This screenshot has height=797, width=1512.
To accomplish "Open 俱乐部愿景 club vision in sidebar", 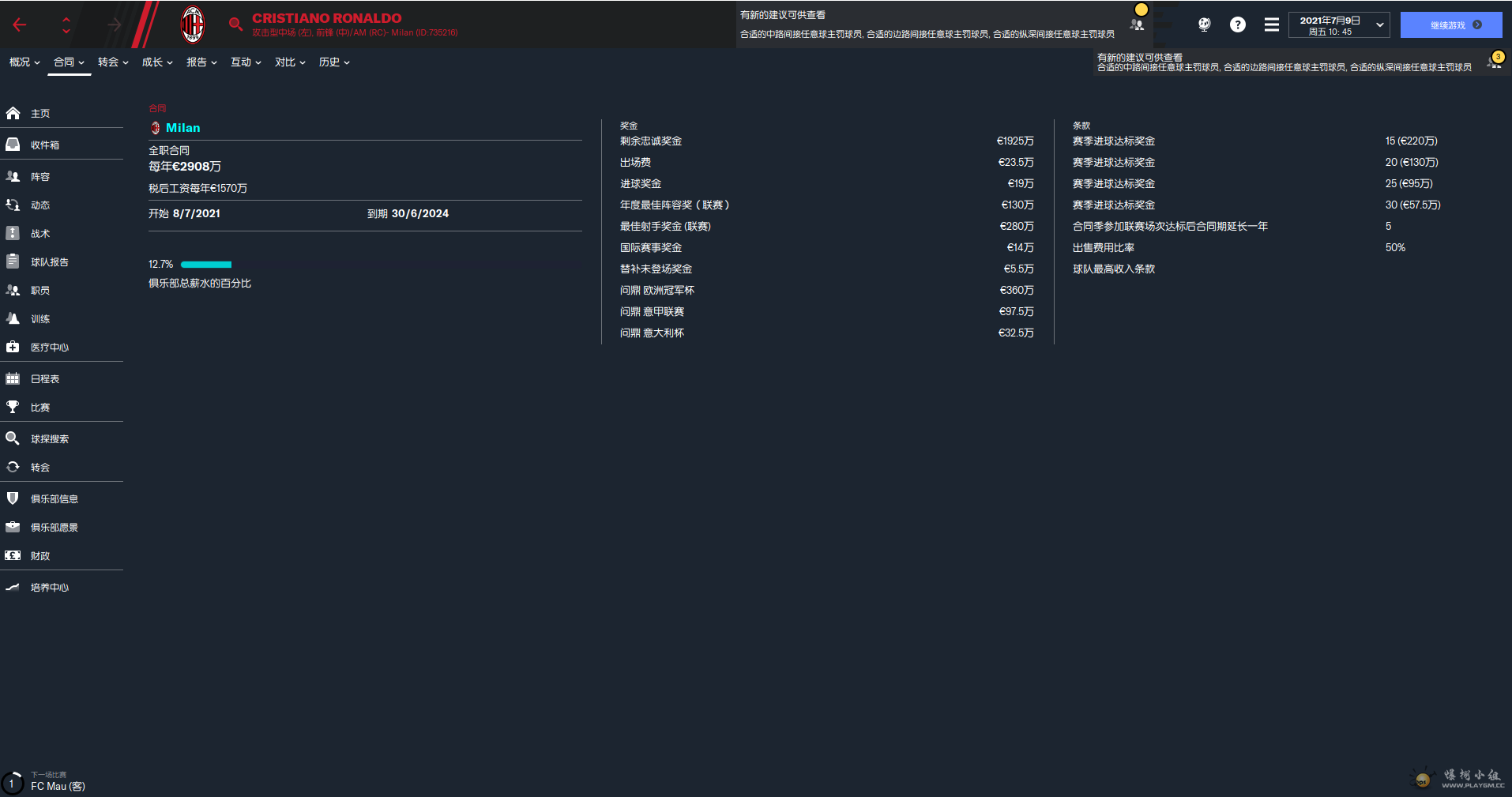I will click(62, 528).
